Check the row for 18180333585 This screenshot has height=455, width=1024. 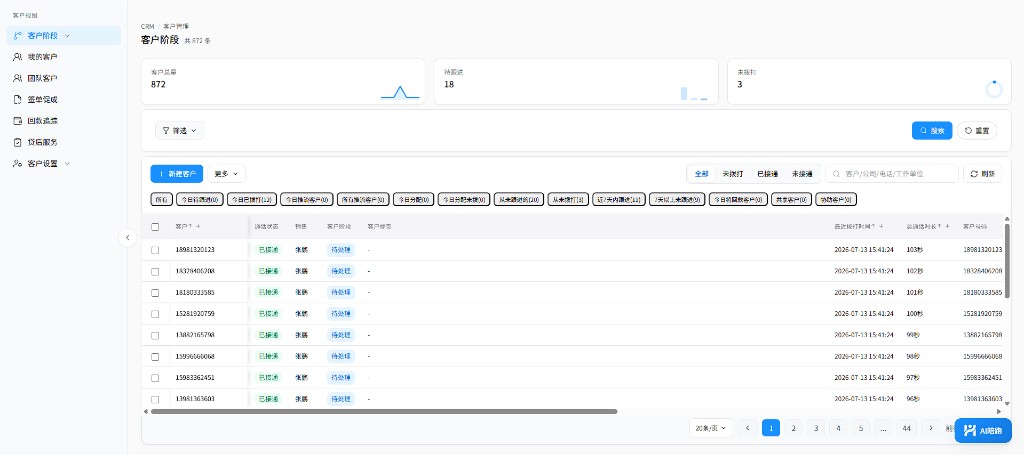155,293
